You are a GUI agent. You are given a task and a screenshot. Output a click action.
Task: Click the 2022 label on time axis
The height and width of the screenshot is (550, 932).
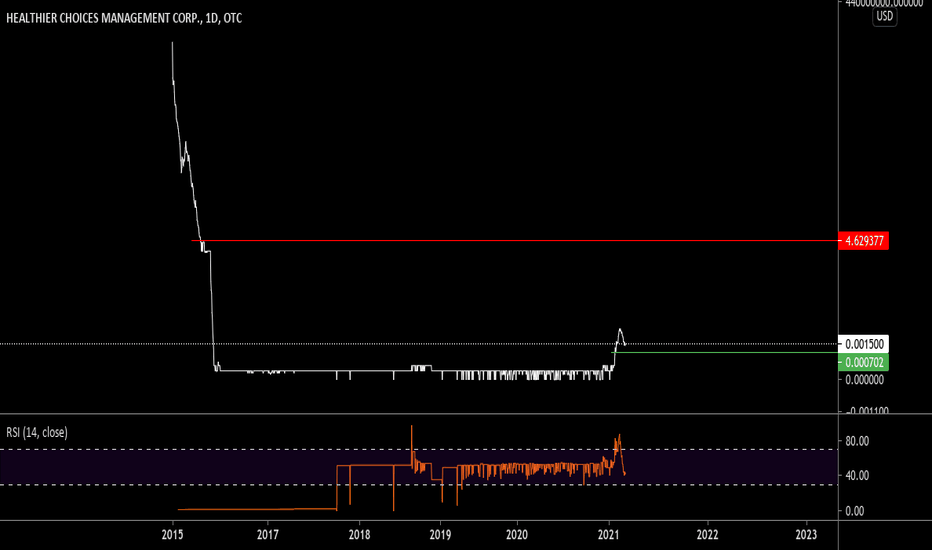click(x=707, y=535)
